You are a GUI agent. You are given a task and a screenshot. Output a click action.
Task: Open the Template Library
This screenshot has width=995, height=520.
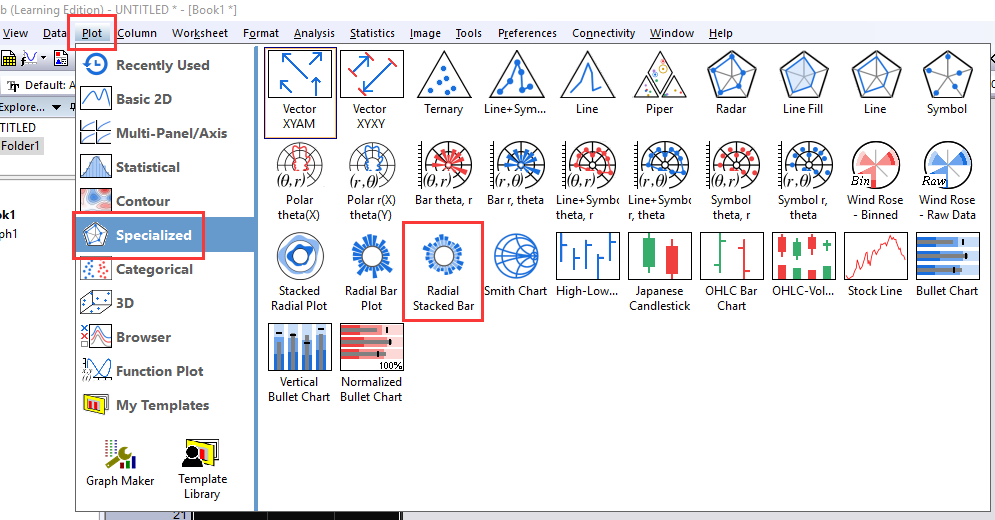click(202, 470)
